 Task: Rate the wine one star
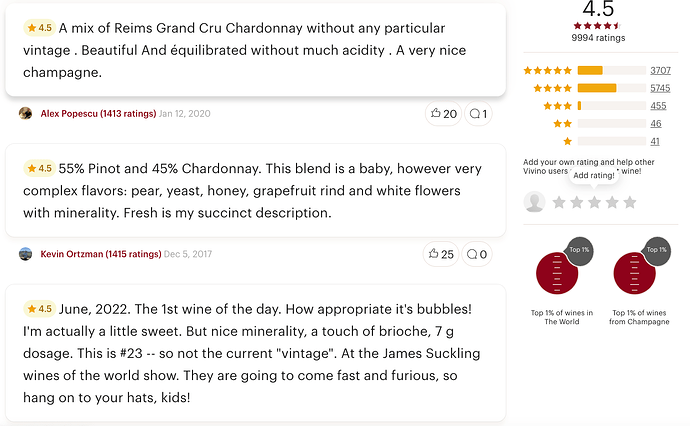[559, 202]
